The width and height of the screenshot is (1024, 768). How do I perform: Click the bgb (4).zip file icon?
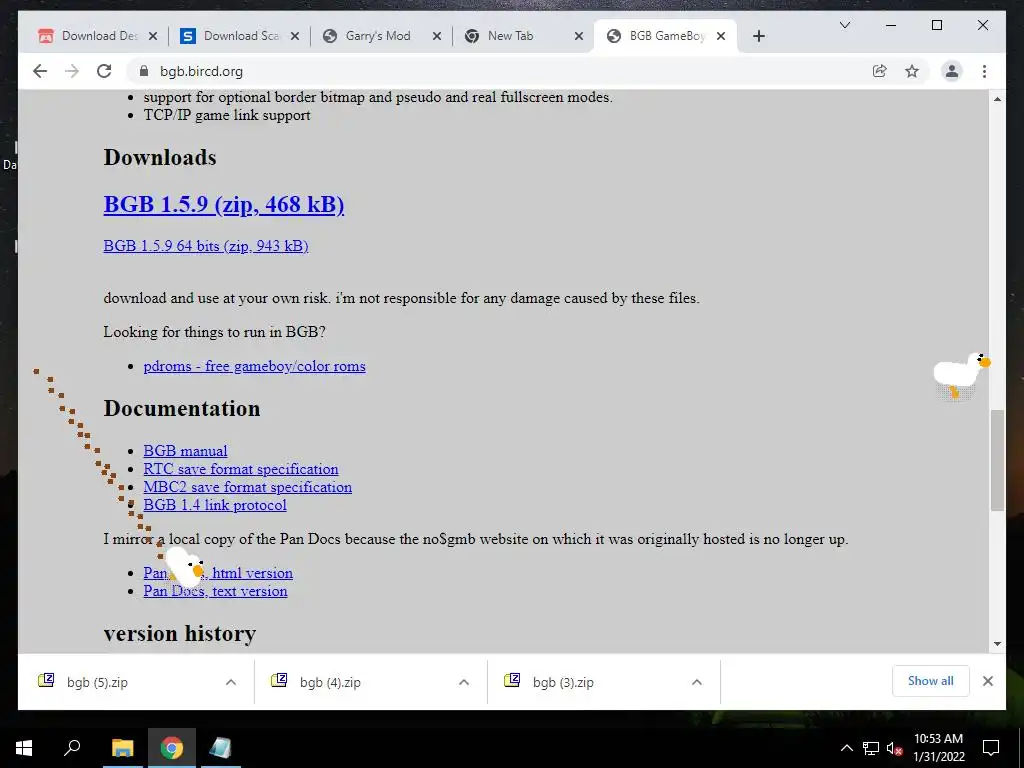pyautogui.click(x=279, y=680)
